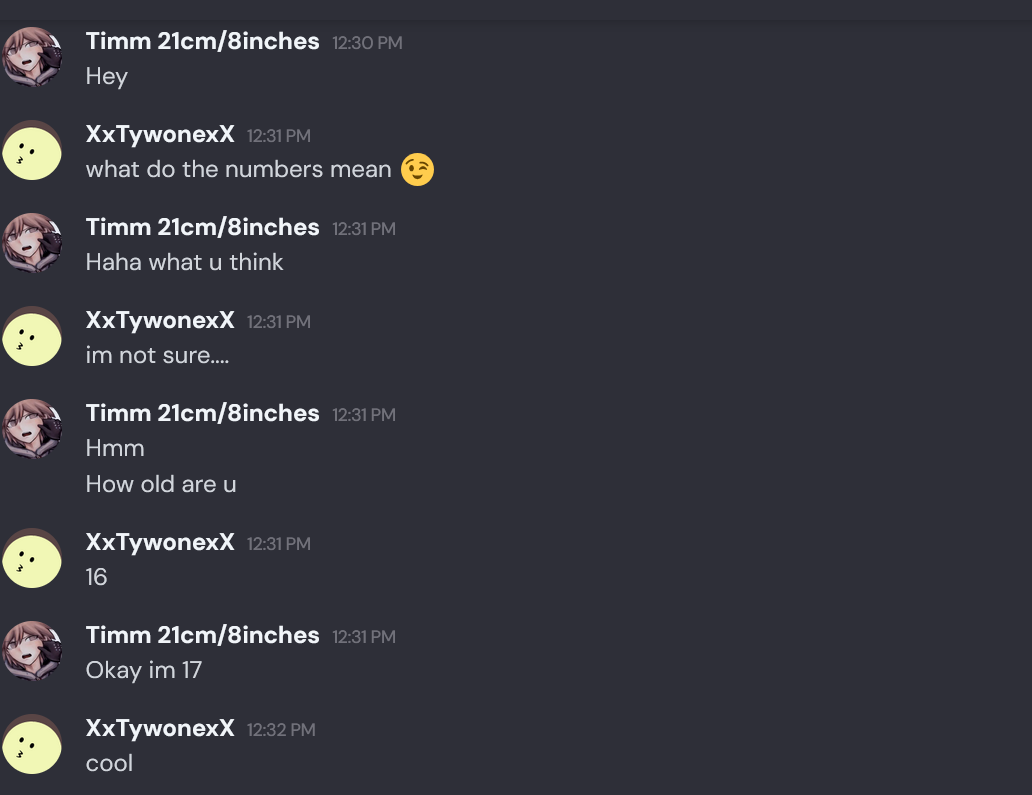1032x795 pixels.
Task: Select the 'How old are u' message
Action: pyautogui.click(x=161, y=484)
